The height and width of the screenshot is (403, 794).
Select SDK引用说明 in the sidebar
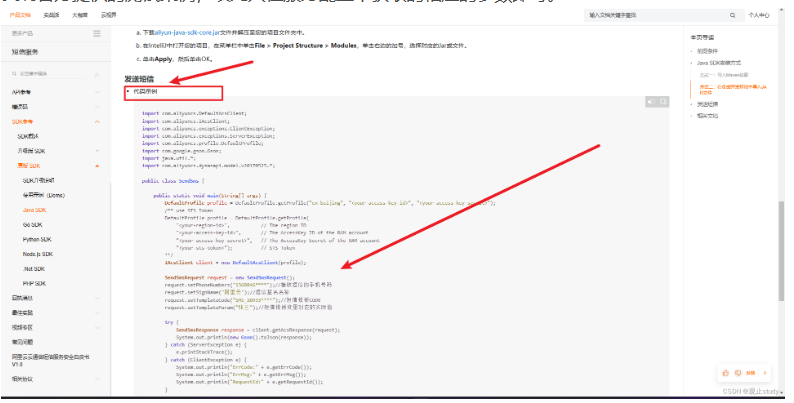coord(38,181)
